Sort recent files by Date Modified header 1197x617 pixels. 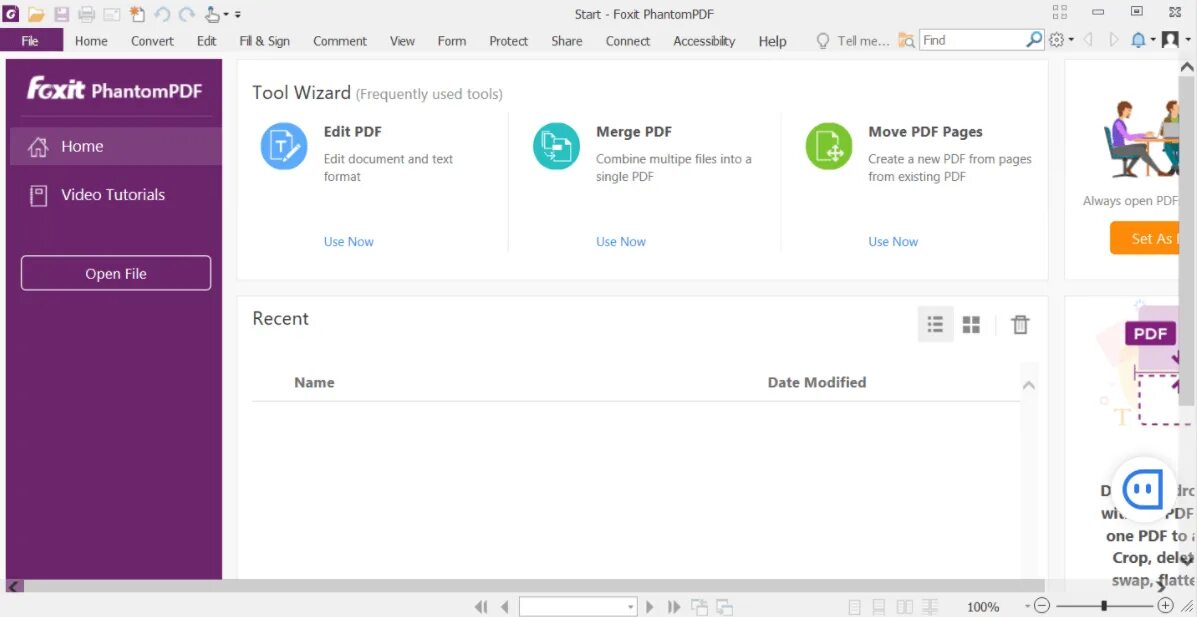tap(816, 383)
